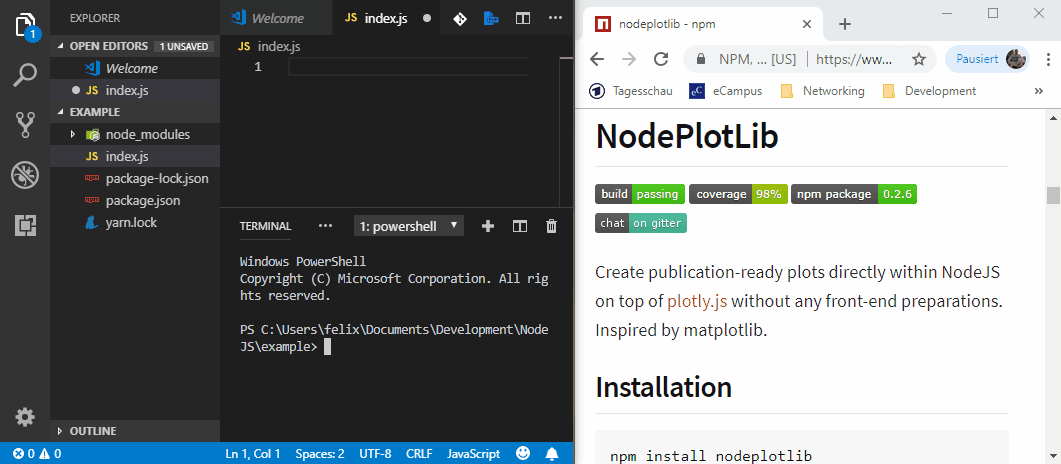Click the Chrome address bar URL
This screenshot has height=464, width=1061.
tap(854, 59)
